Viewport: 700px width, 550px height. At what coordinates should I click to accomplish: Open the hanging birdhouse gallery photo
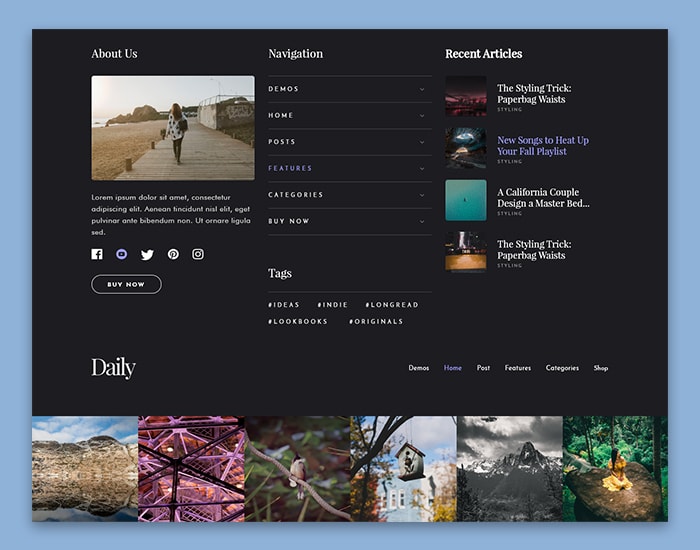click(404, 469)
